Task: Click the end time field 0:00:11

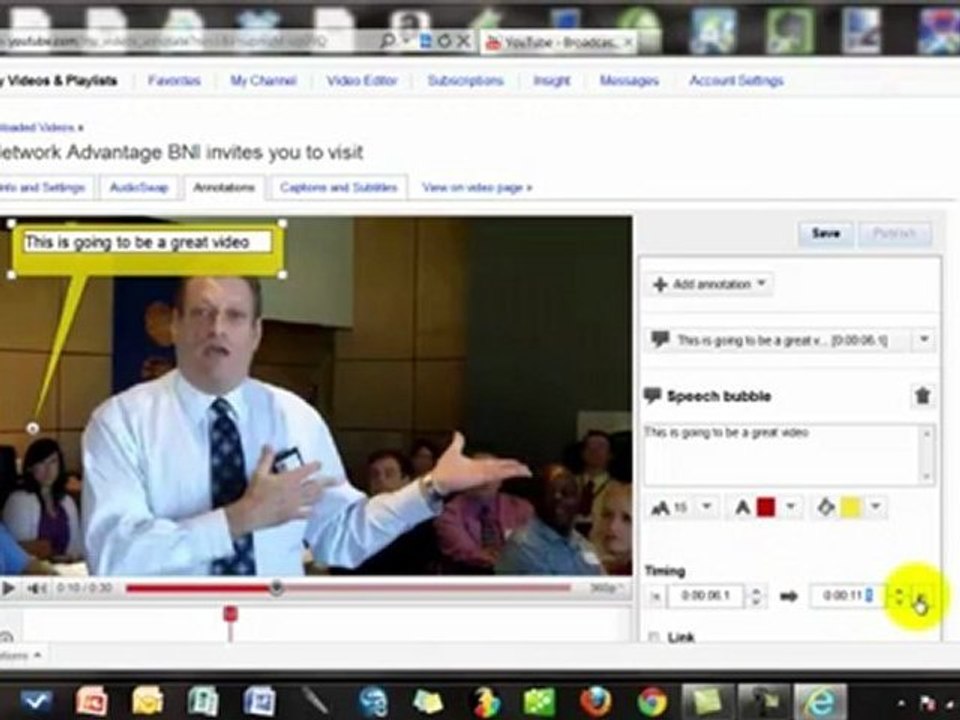Action: 847,596
